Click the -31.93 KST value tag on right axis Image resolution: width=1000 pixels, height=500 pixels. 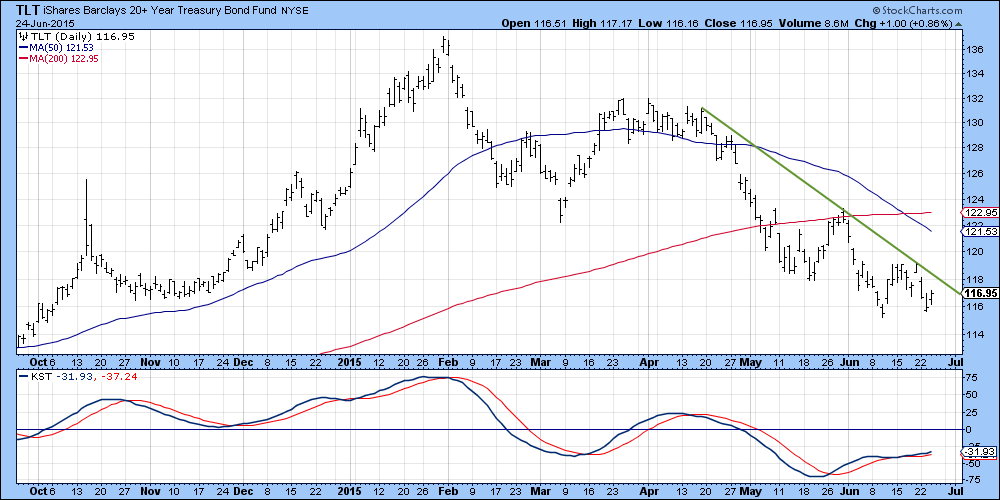(x=978, y=452)
